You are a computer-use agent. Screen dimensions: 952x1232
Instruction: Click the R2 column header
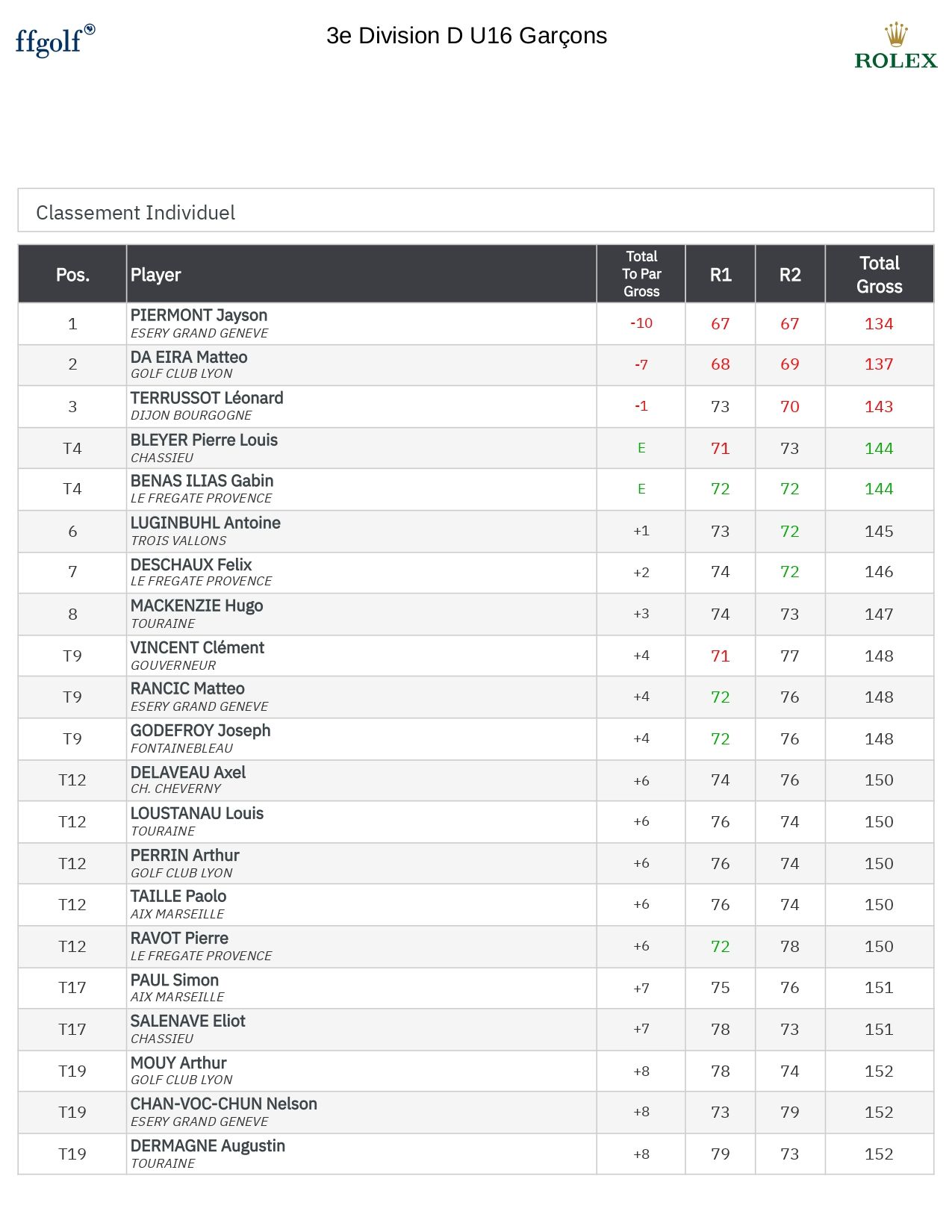(790, 275)
